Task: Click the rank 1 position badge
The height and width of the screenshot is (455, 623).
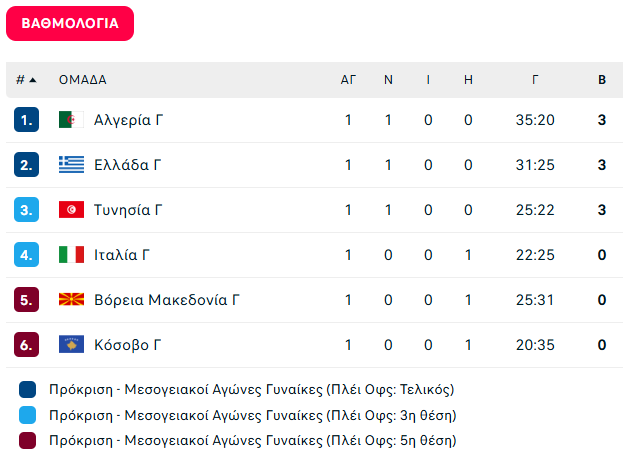Action: coord(26,120)
